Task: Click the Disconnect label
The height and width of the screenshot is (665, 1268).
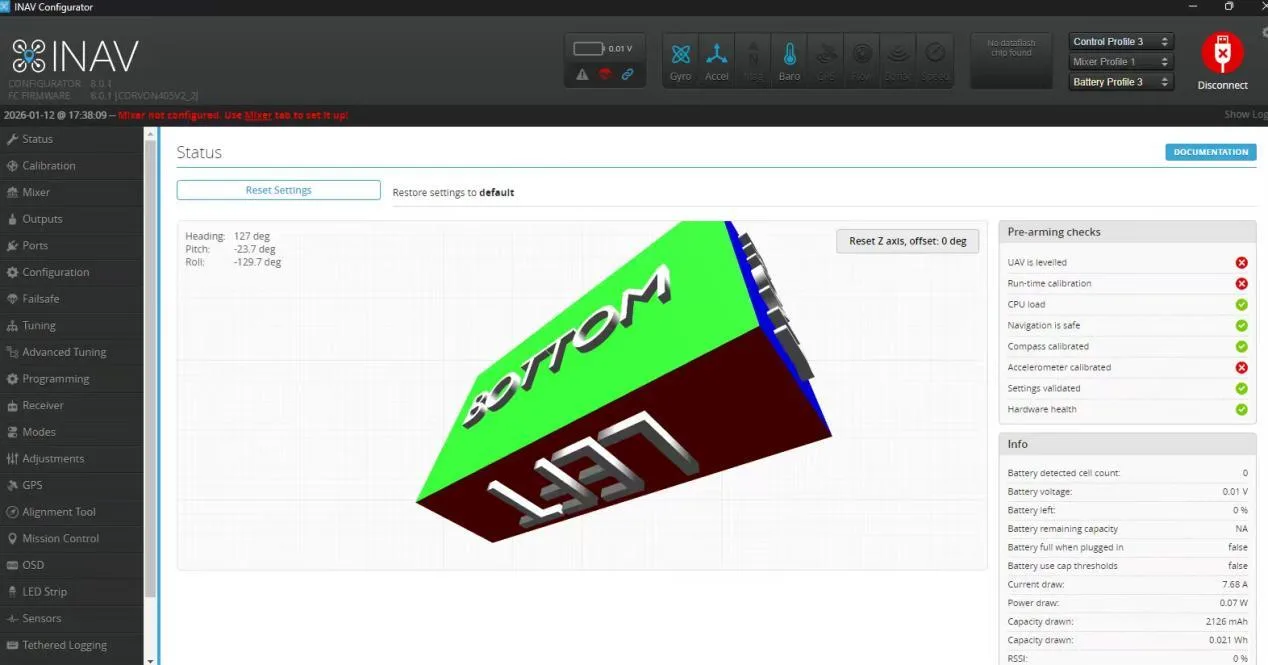Action: point(1223,86)
